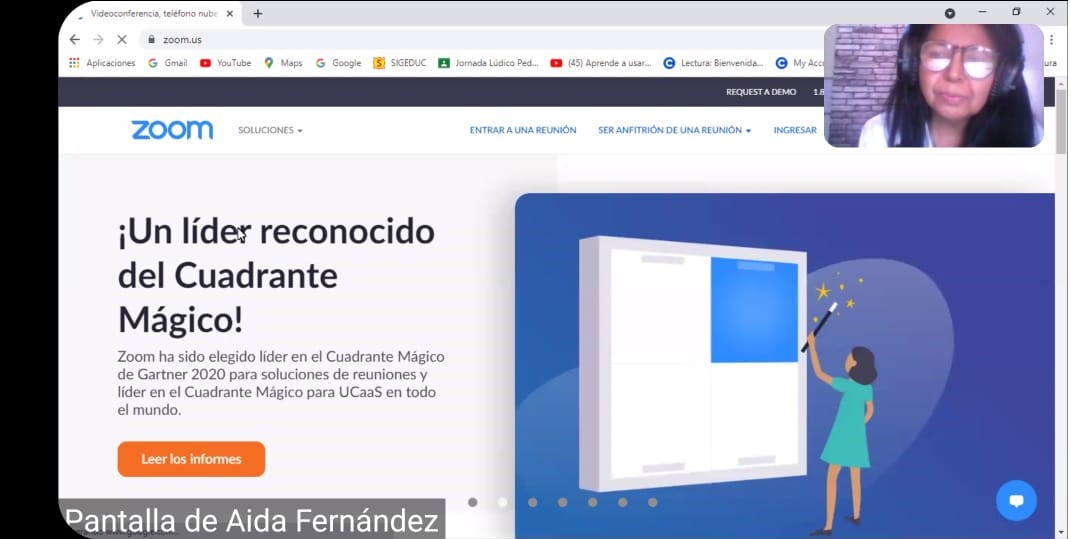The height and width of the screenshot is (539, 1071).
Task: Open the Gmail bookmark
Action: (x=168, y=63)
